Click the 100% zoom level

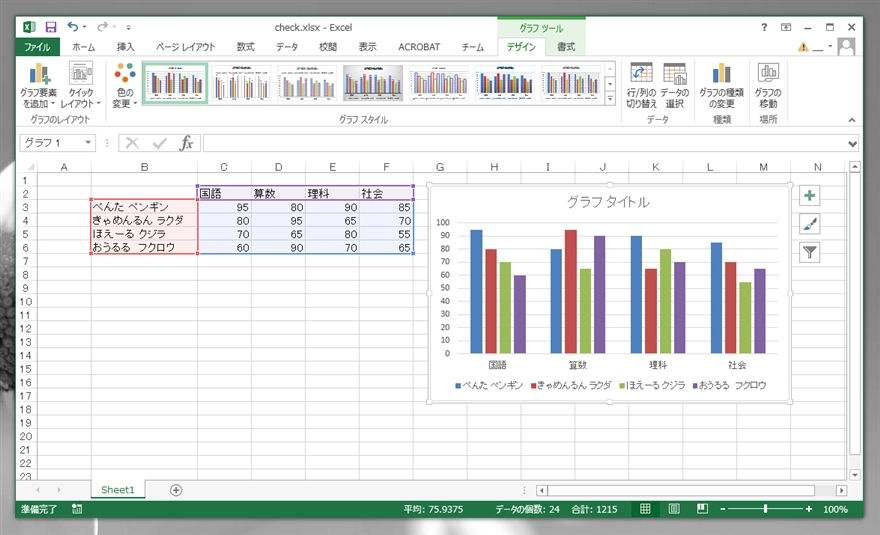click(x=835, y=509)
